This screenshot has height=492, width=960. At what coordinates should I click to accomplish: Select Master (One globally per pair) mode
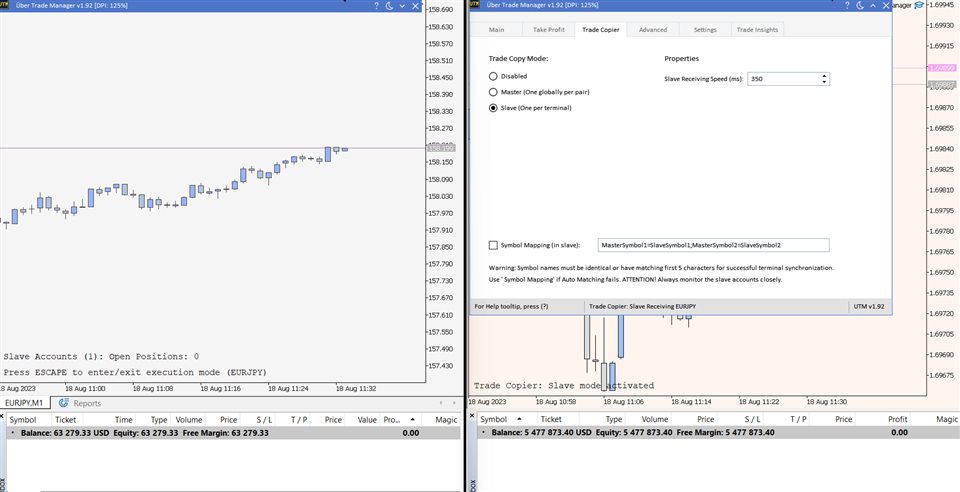coord(493,92)
